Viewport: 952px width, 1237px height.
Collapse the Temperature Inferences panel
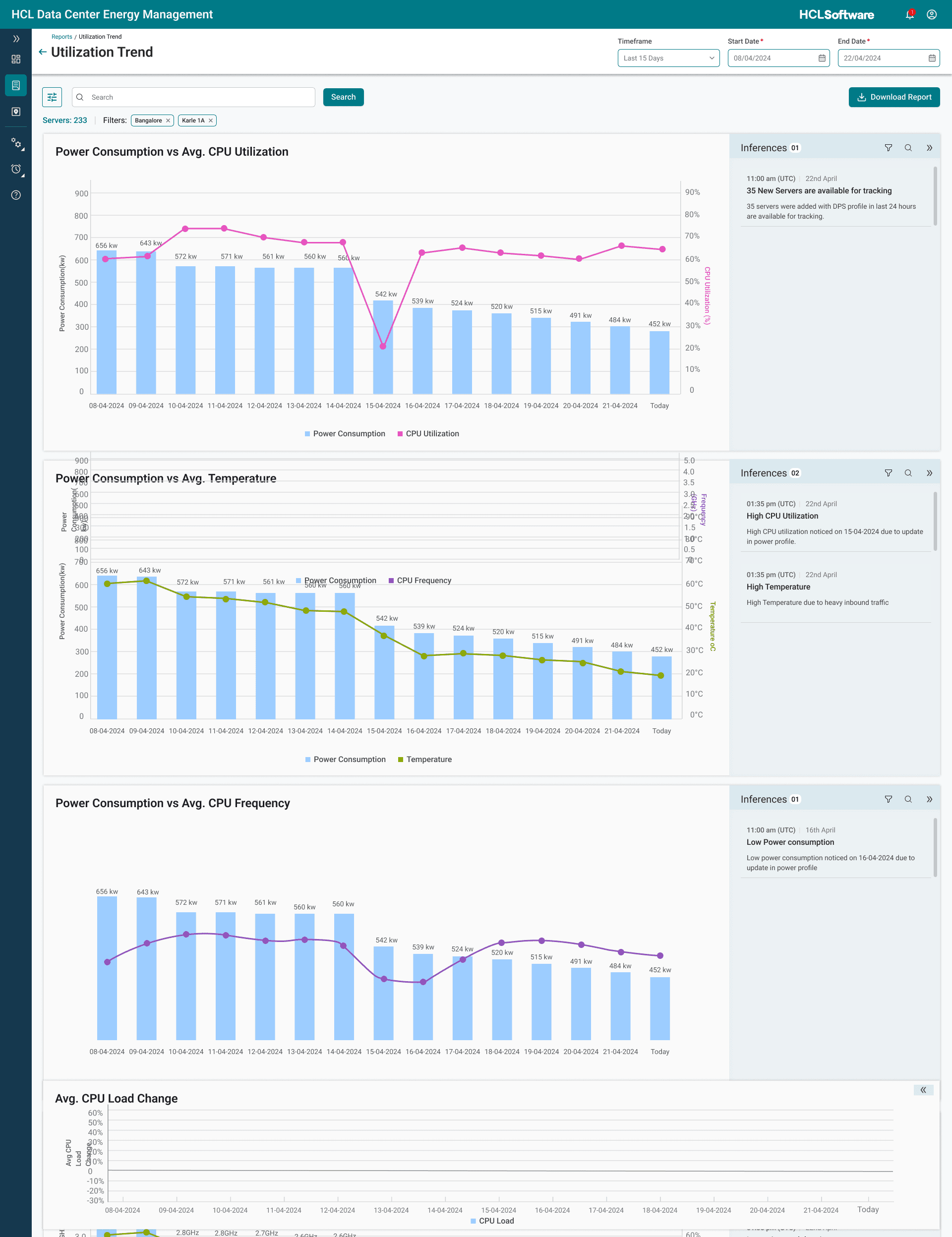point(929,473)
